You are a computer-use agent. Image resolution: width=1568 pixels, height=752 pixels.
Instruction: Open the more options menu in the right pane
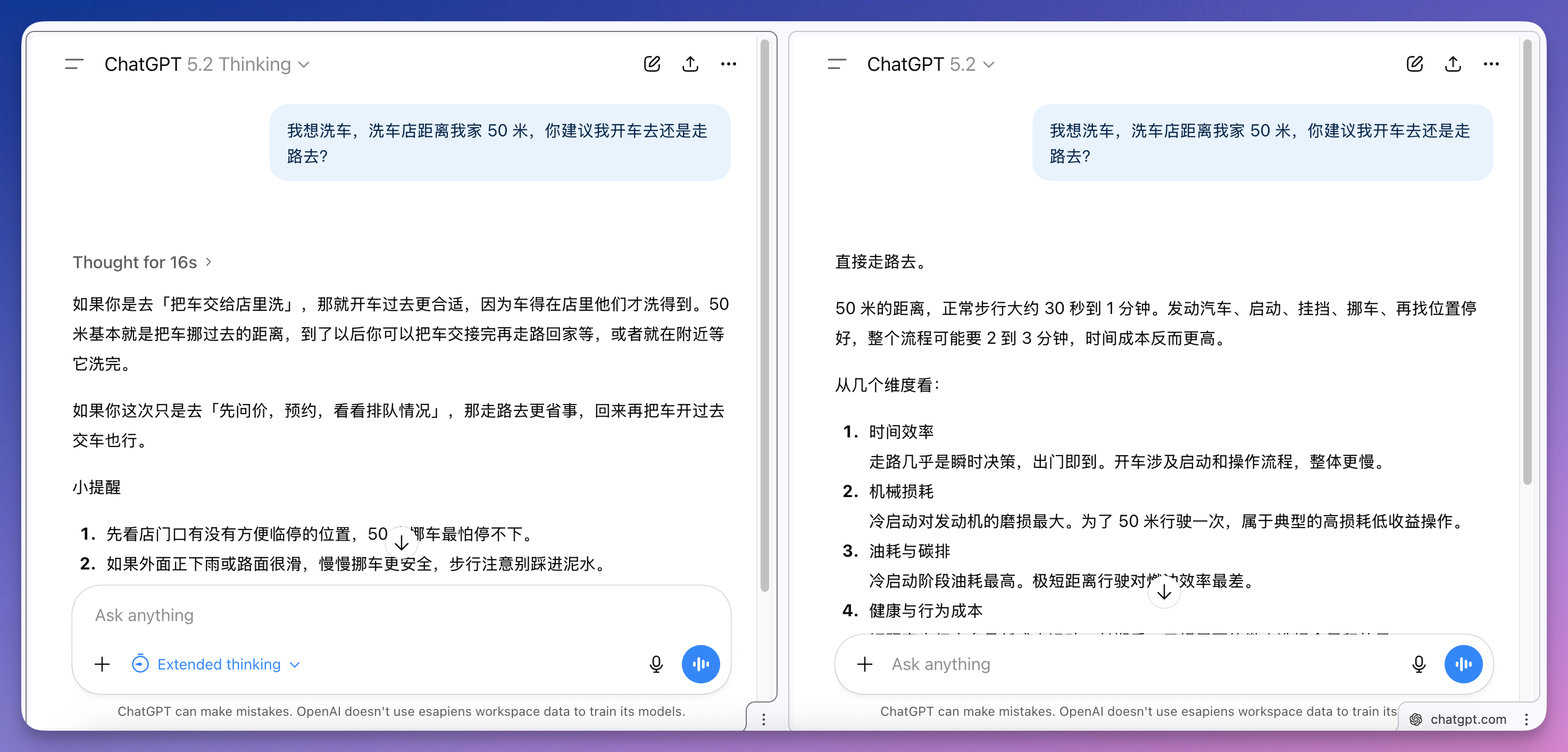point(1491,64)
